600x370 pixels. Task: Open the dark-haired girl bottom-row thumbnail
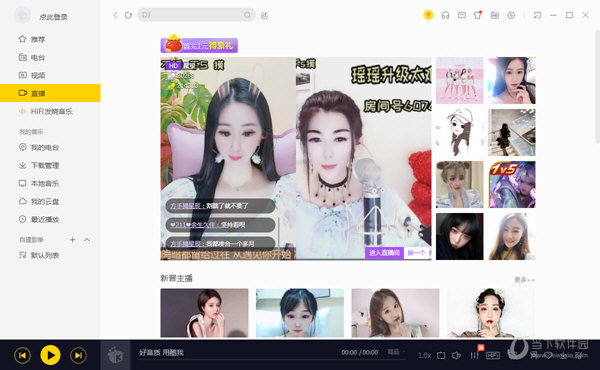point(460,236)
